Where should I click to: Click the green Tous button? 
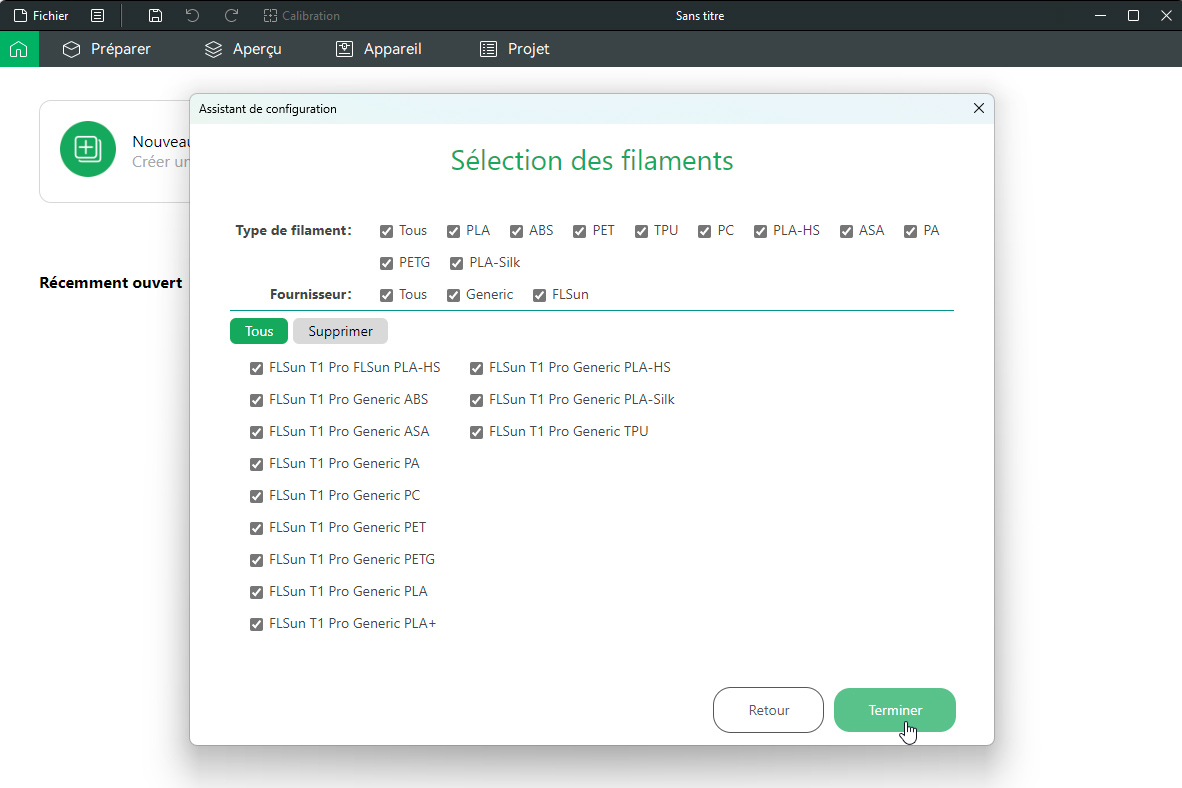click(x=259, y=331)
